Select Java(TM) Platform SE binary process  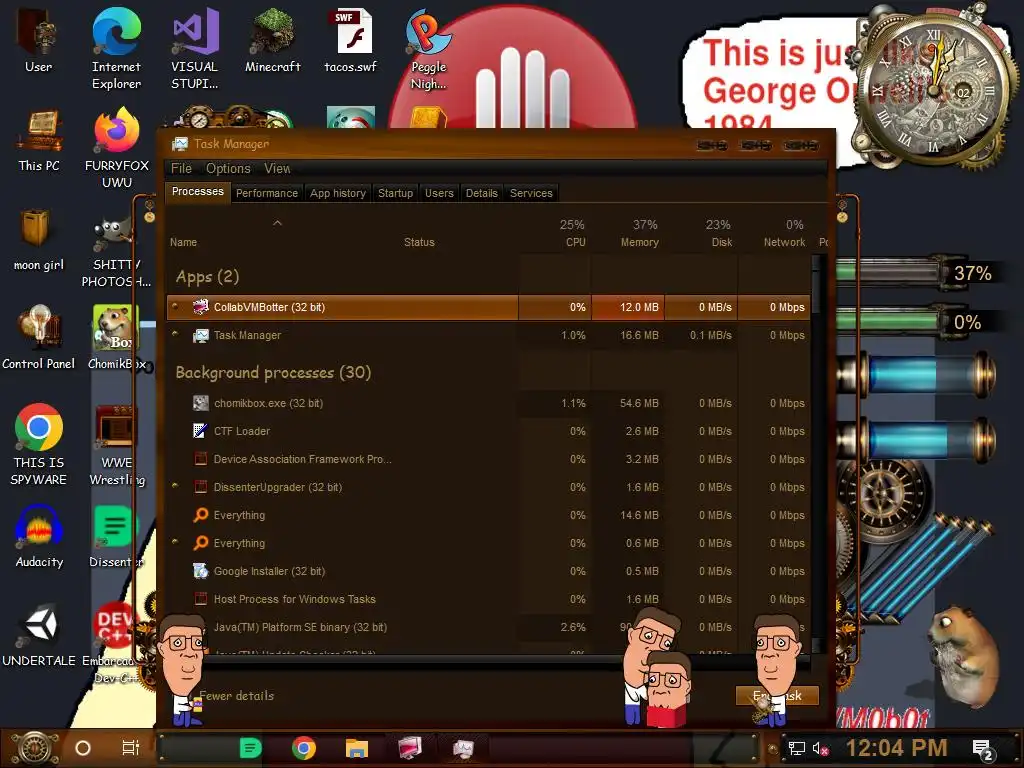(487, 628)
